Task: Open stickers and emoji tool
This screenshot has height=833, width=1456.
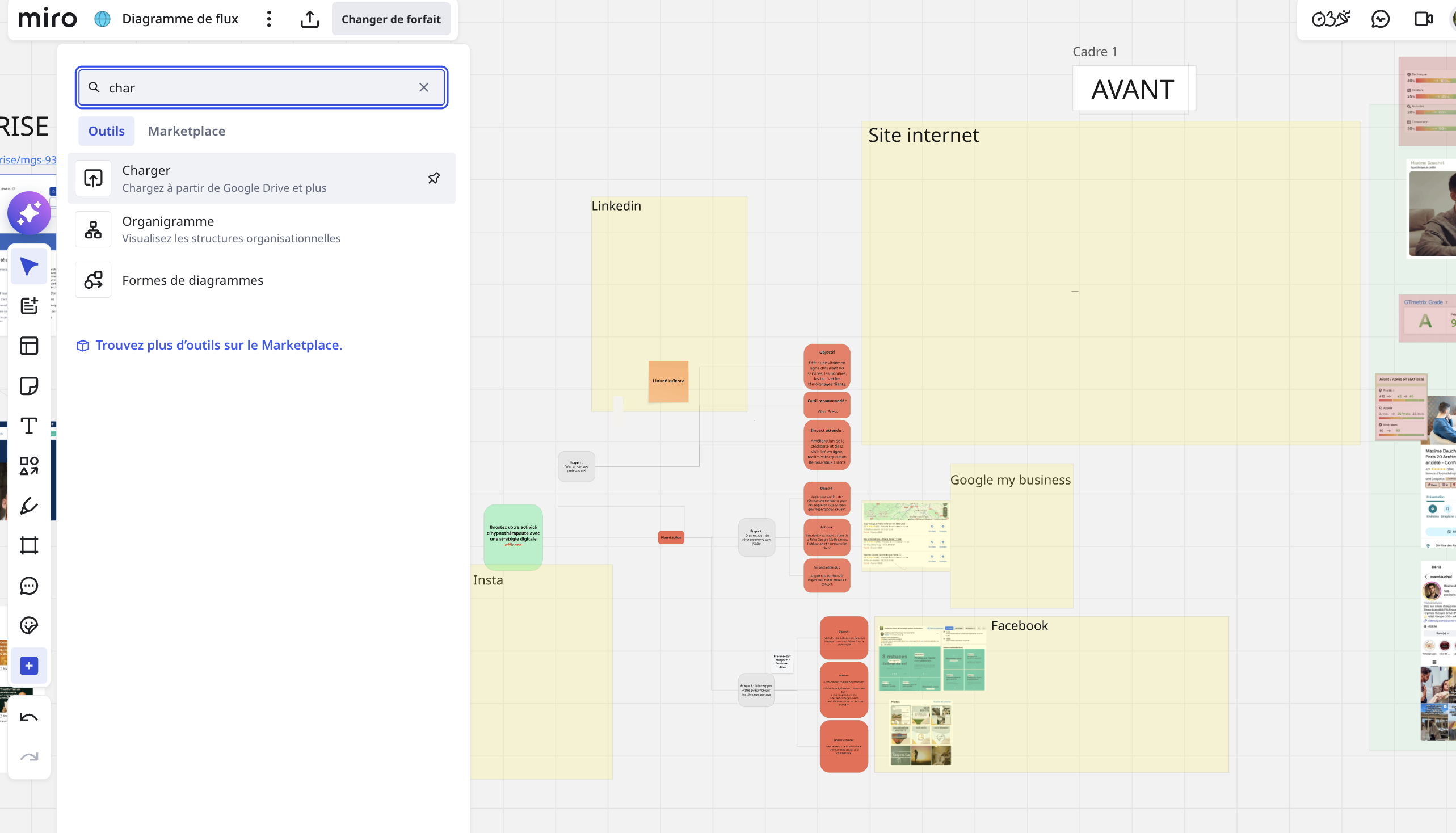Action: click(x=28, y=625)
